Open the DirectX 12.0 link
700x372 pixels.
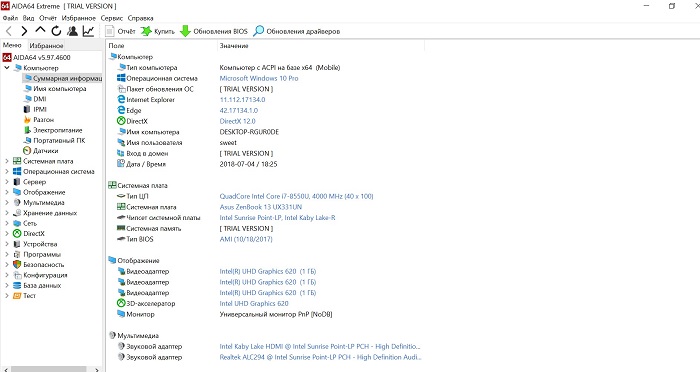(x=238, y=121)
